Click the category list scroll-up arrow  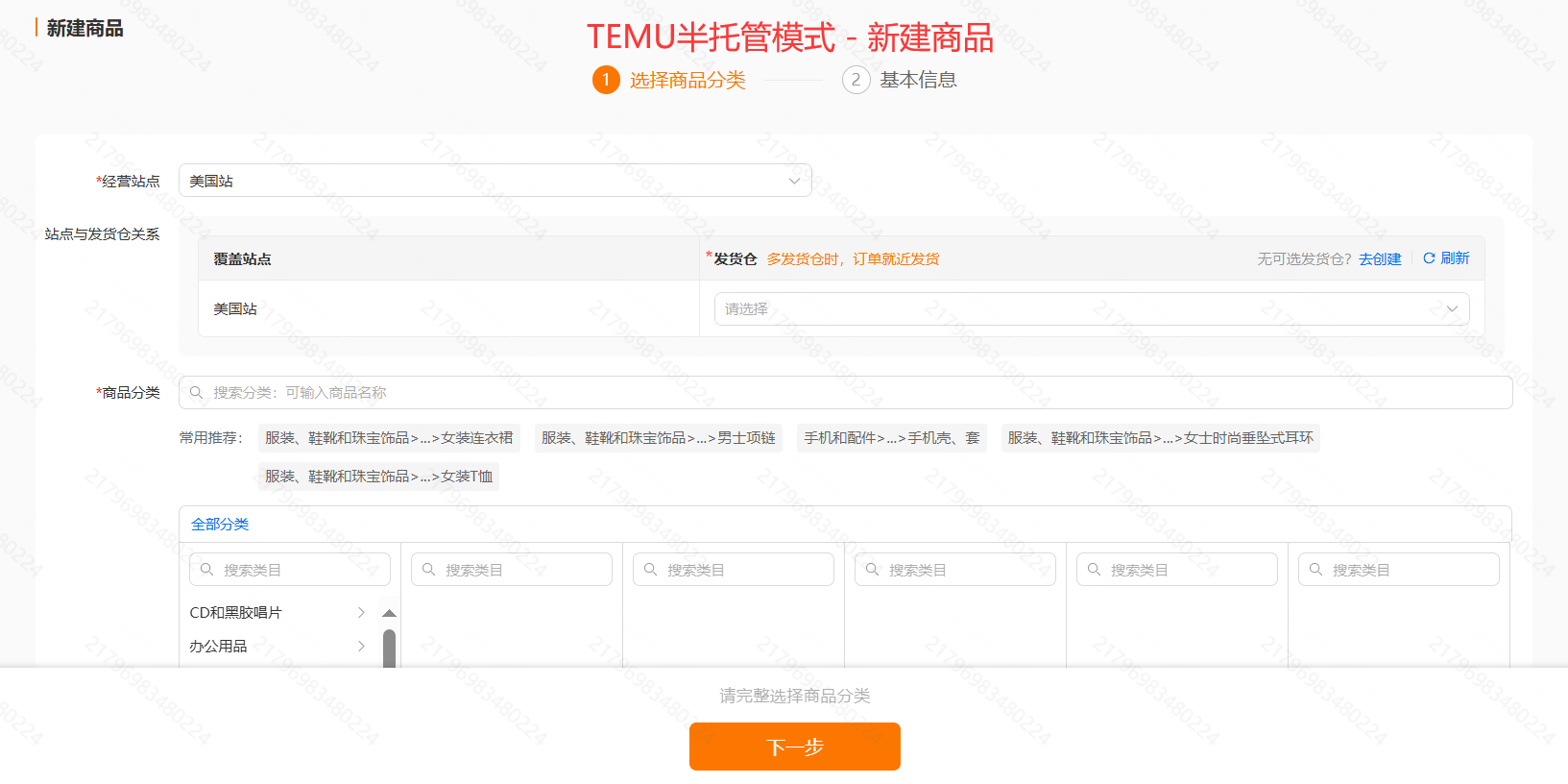389,613
